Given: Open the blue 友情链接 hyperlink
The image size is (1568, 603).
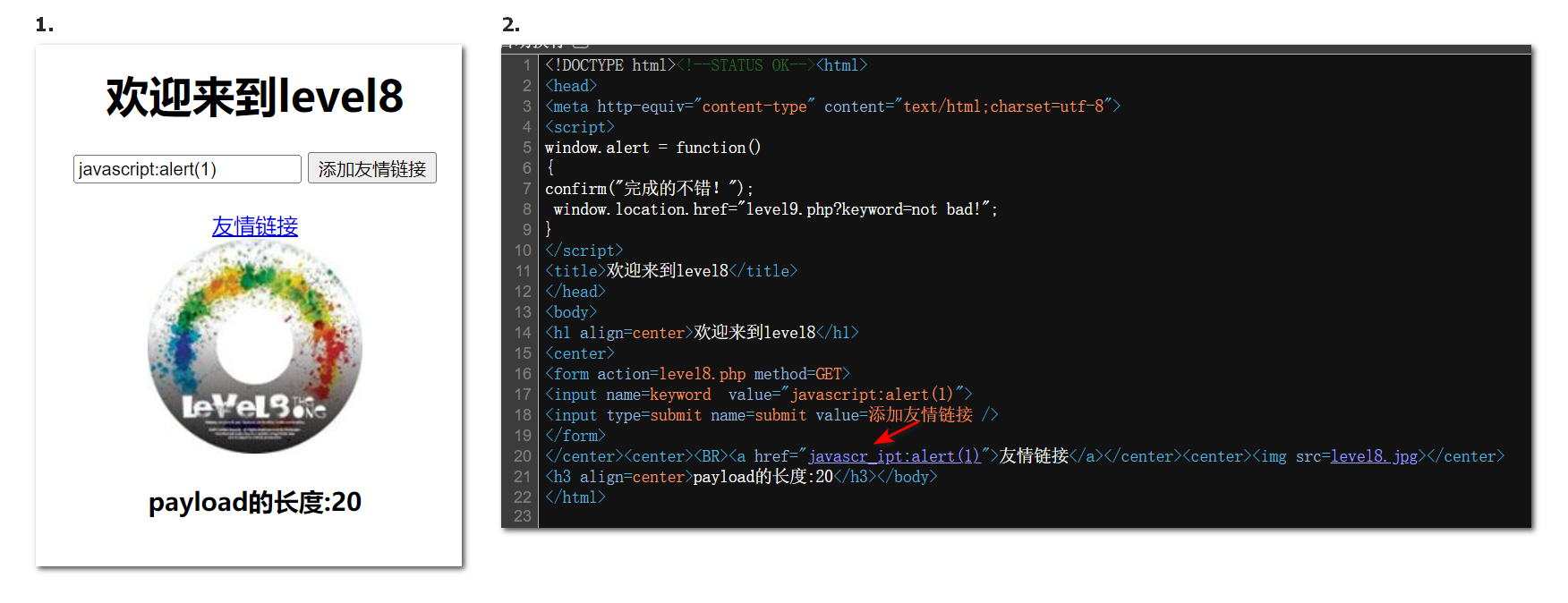Looking at the screenshot, I should (x=255, y=226).
